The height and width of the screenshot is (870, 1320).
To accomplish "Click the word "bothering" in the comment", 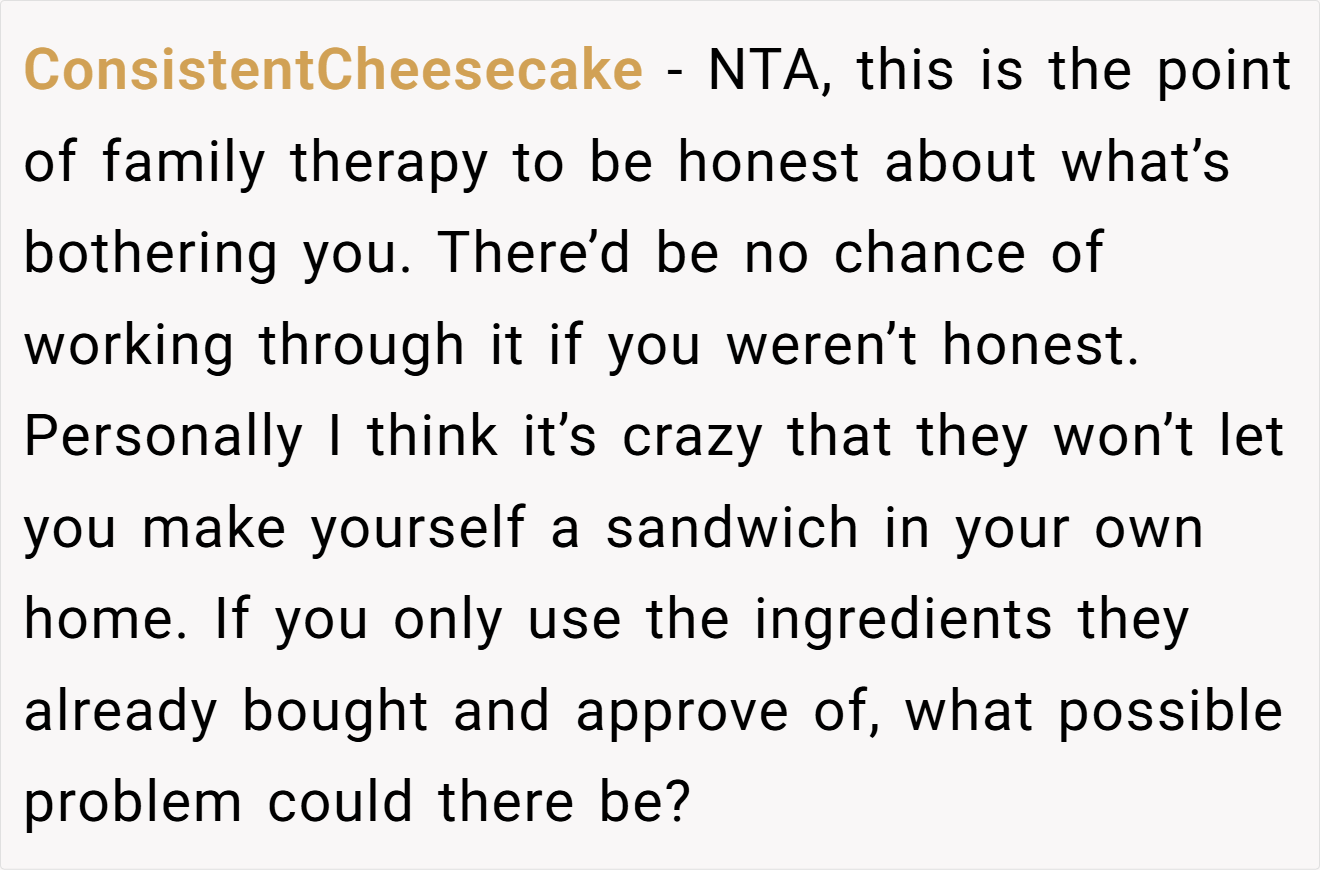I will tap(150, 255).
